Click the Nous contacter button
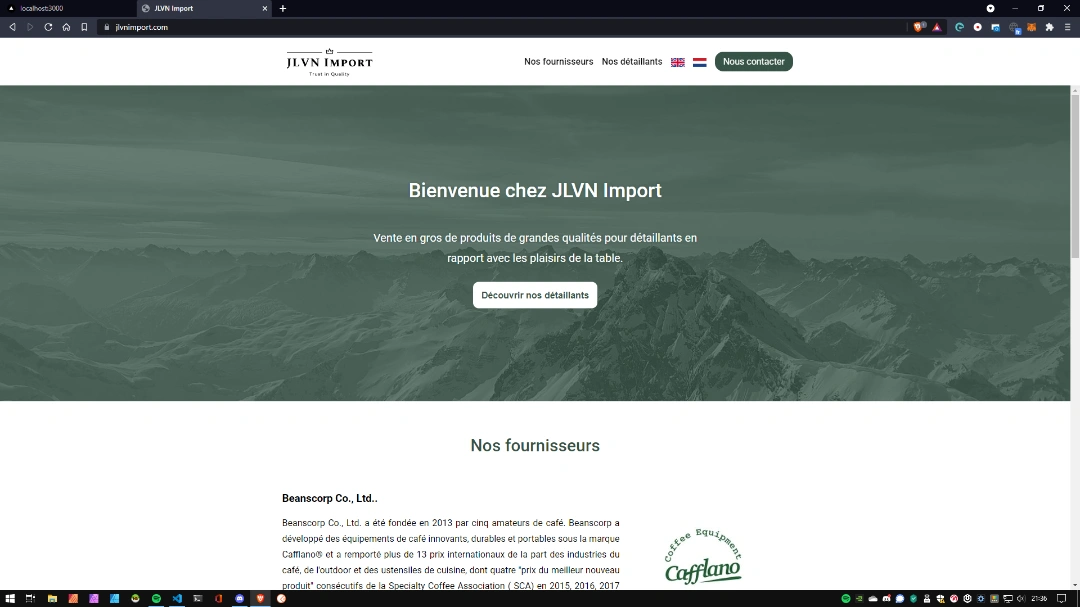This screenshot has height=607, width=1080. click(754, 61)
